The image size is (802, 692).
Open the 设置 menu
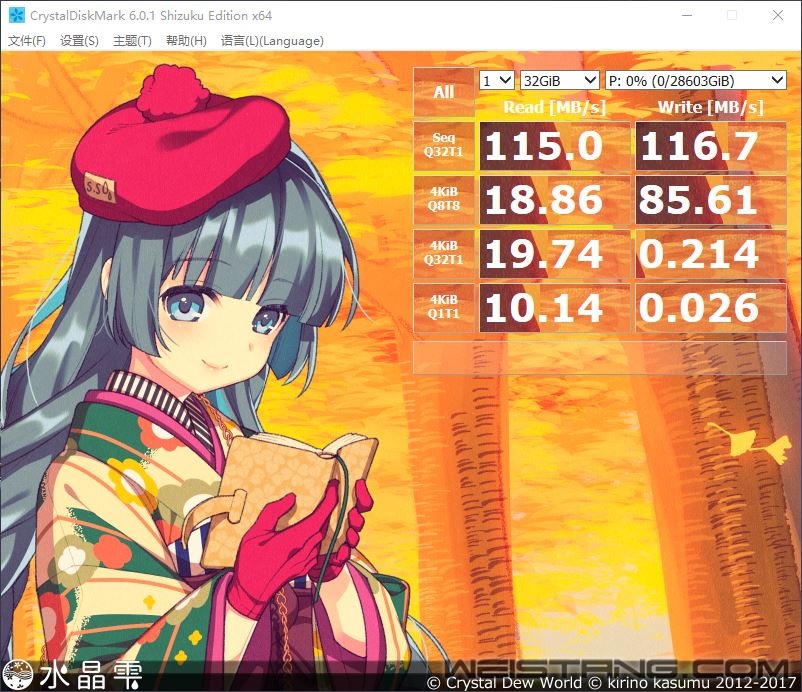click(76, 41)
